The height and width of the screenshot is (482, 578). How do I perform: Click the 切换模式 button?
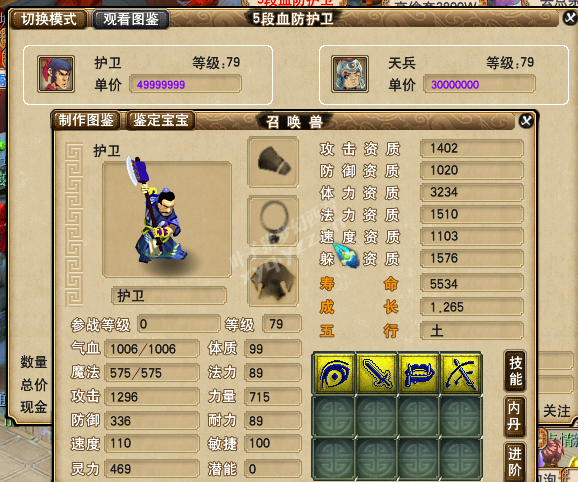[49, 19]
